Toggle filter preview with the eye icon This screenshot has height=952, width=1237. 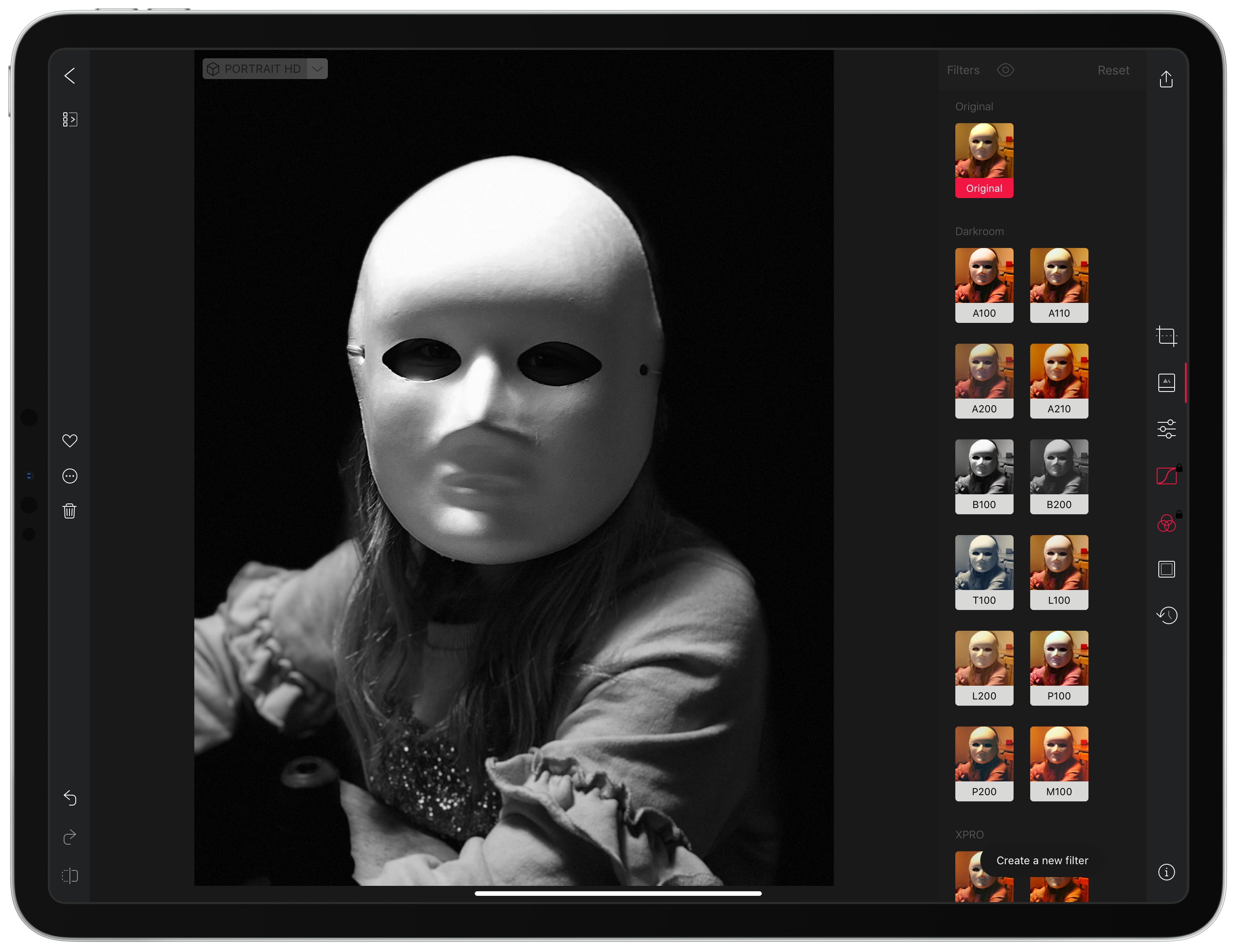pyautogui.click(x=1005, y=70)
